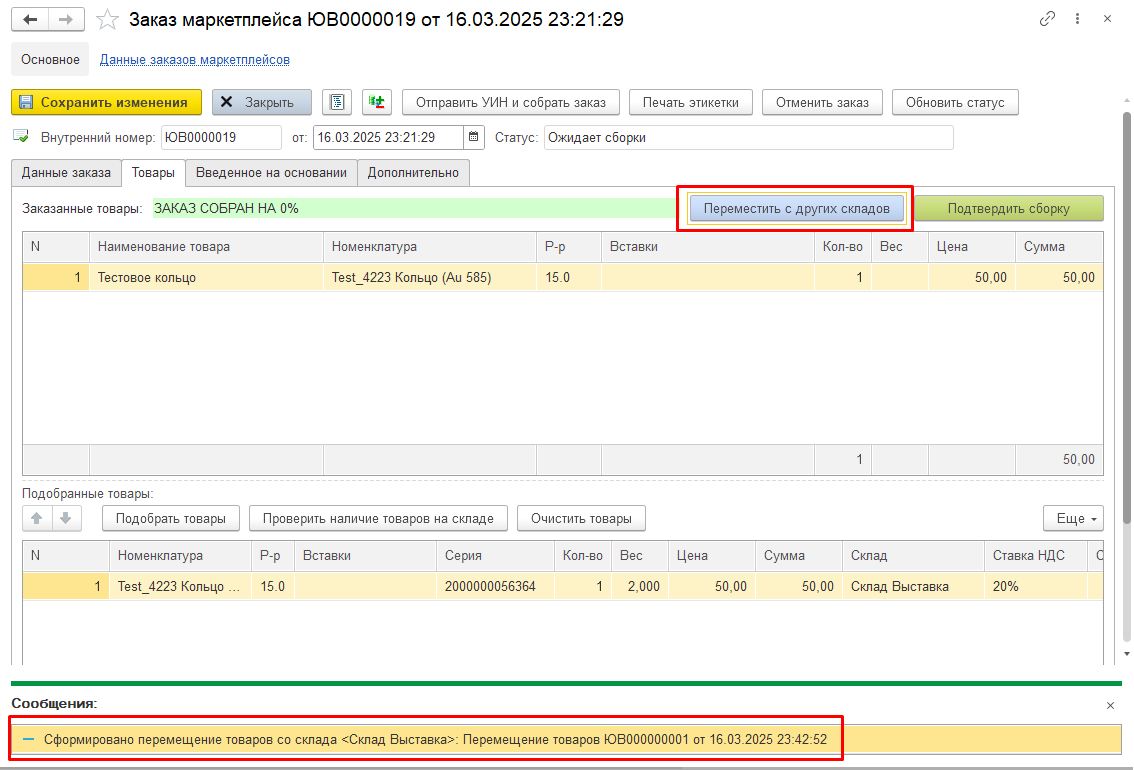Click Очистить товары button

click(581, 518)
